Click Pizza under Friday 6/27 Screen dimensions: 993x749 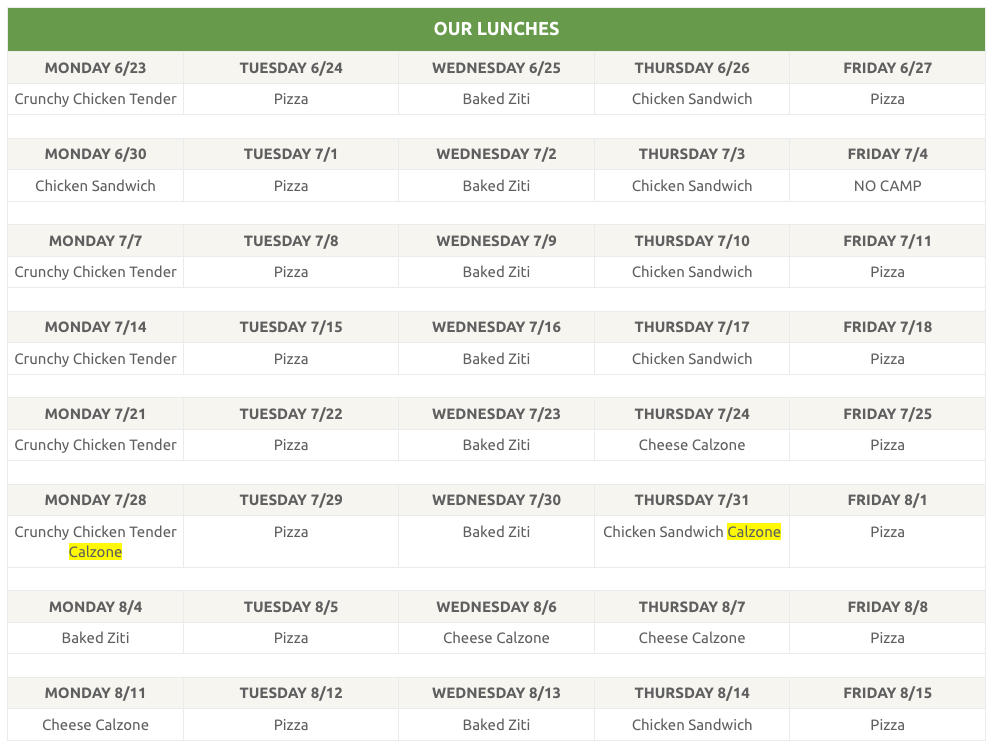tap(887, 99)
